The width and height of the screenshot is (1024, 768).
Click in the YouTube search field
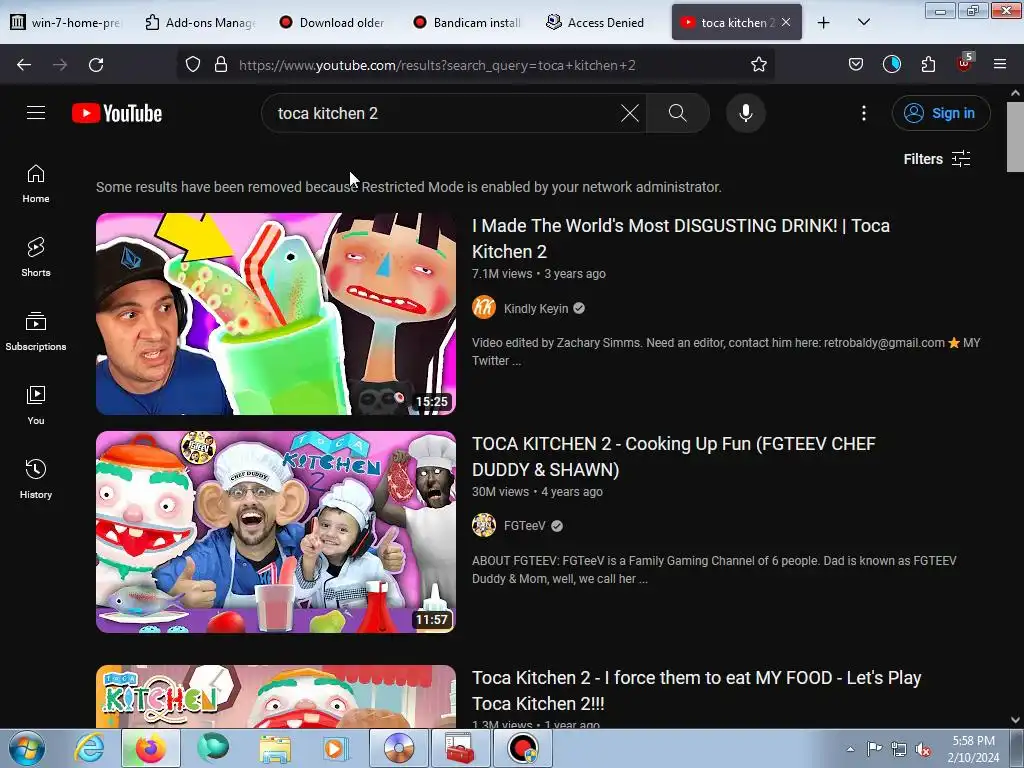tap(444, 113)
